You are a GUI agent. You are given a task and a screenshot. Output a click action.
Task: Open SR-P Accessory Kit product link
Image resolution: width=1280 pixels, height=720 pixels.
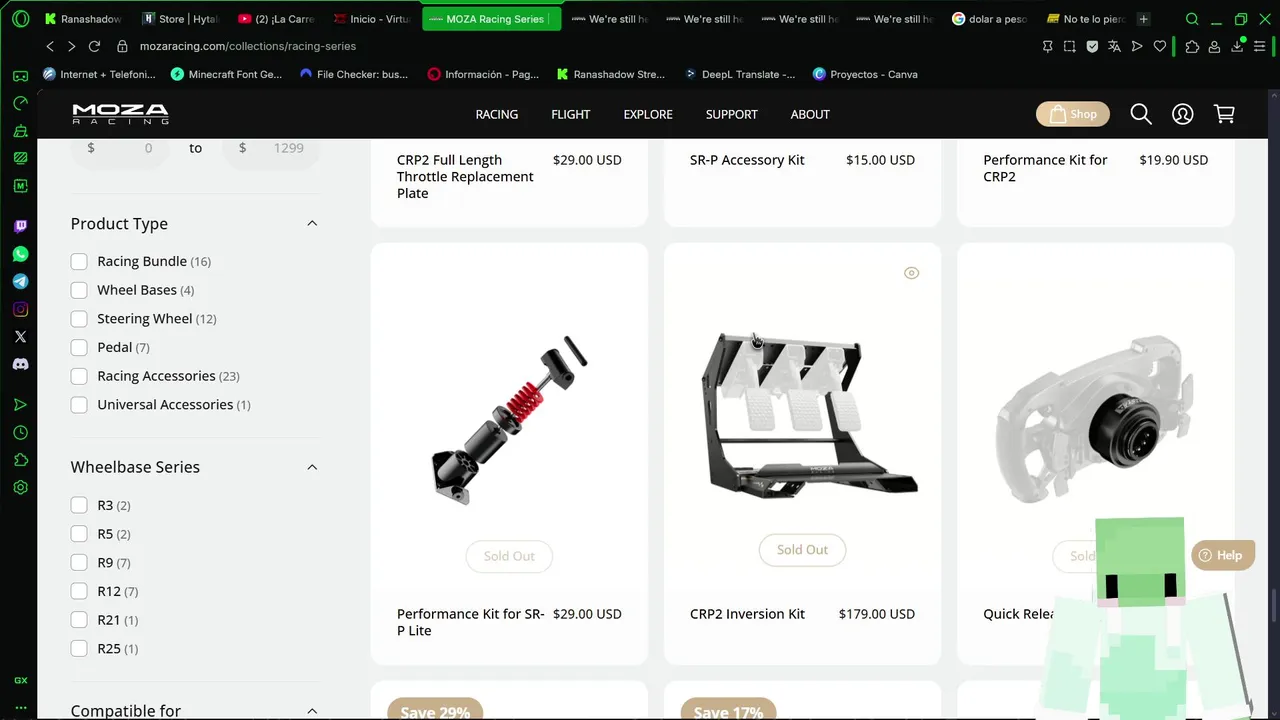coord(747,160)
